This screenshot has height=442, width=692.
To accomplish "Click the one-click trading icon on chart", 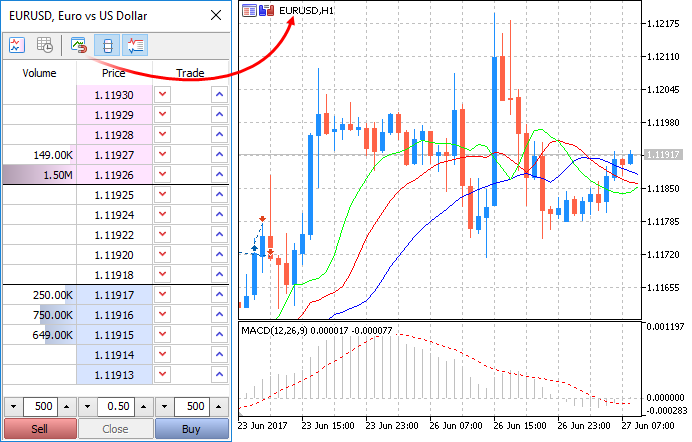I will (x=266, y=10).
